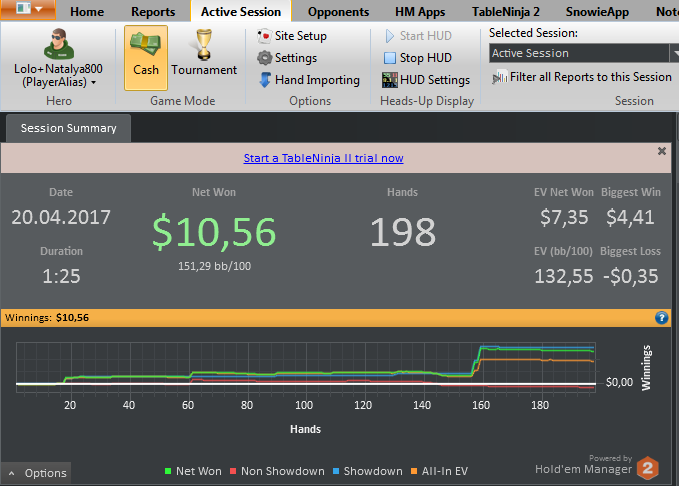Click the 1:25 duration value
The height and width of the screenshot is (486, 679).
(x=61, y=276)
